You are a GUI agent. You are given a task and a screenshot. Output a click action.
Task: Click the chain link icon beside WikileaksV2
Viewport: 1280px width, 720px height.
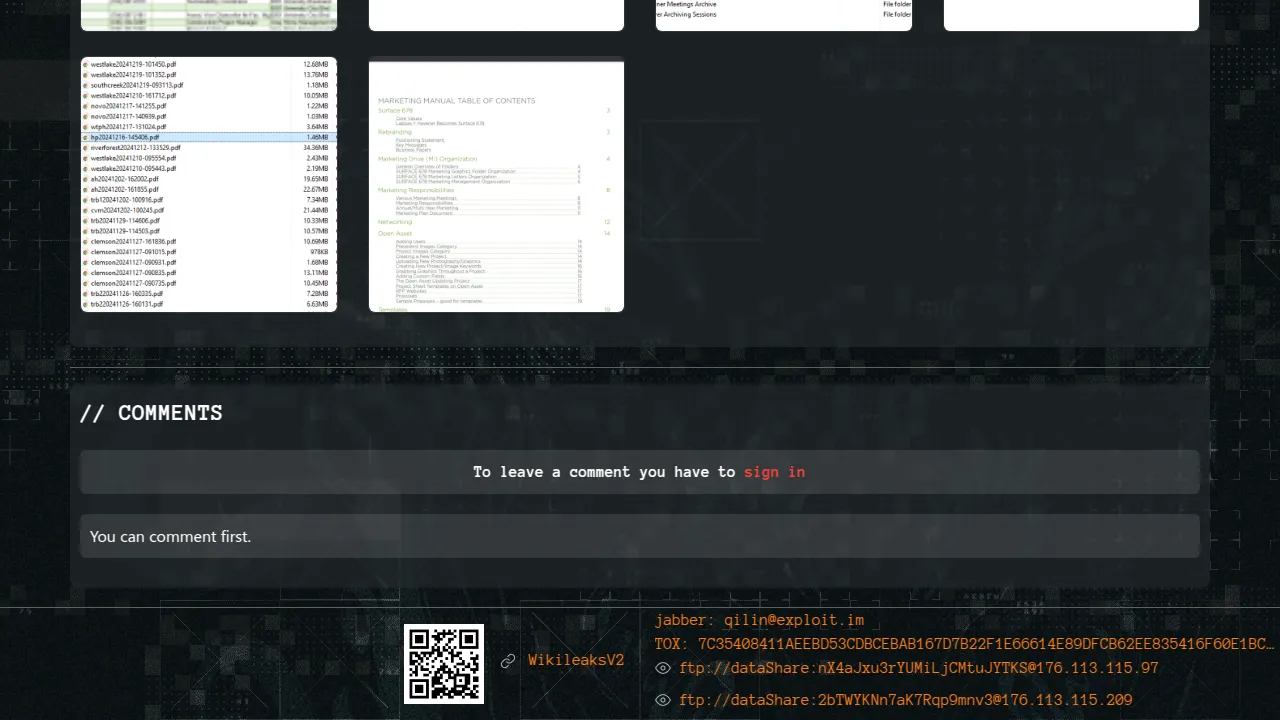(508, 661)
